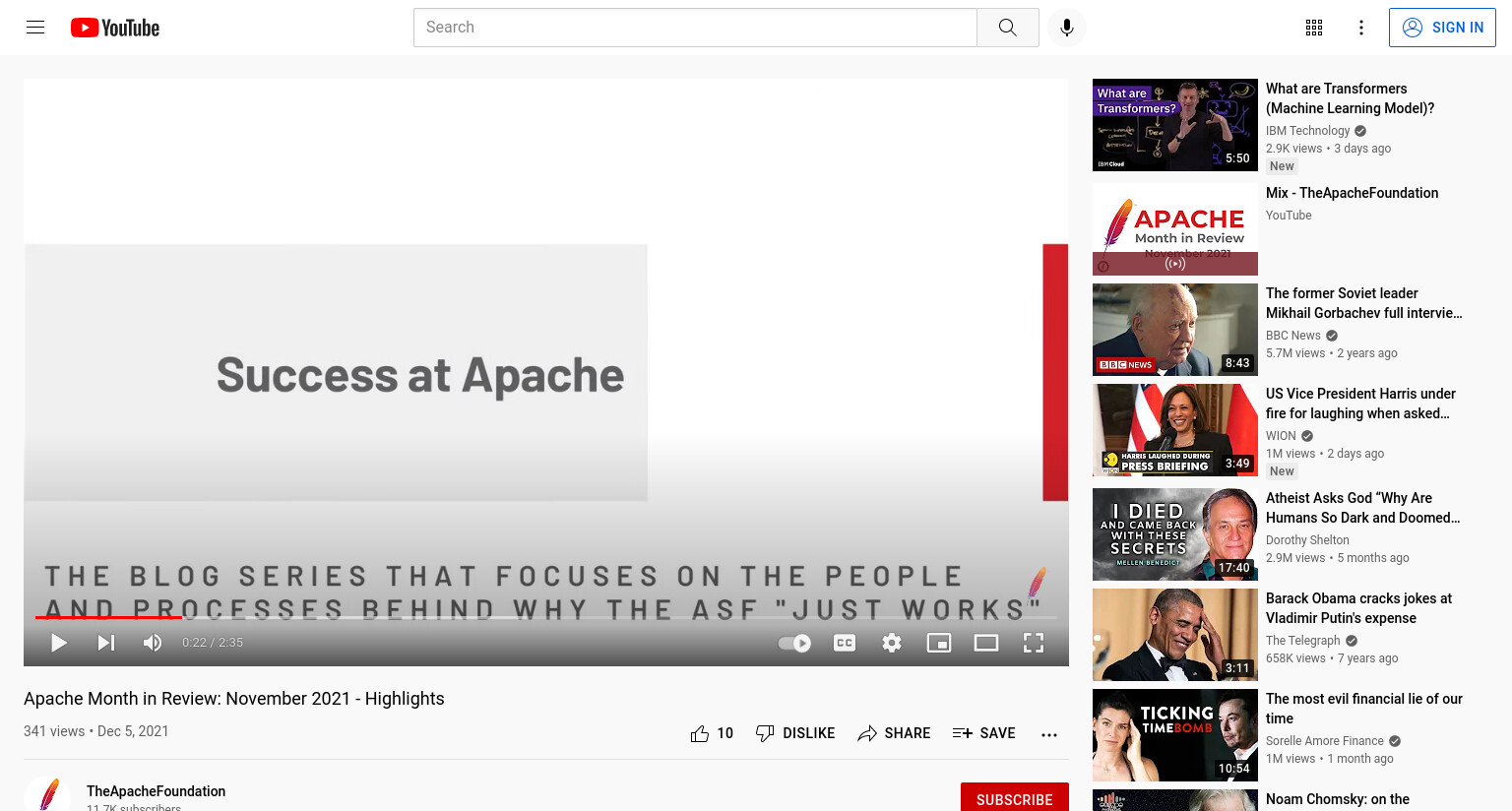
Task: Open 'Barack Obama cracks jokes' title
Action: click(x=1358, y=608)
